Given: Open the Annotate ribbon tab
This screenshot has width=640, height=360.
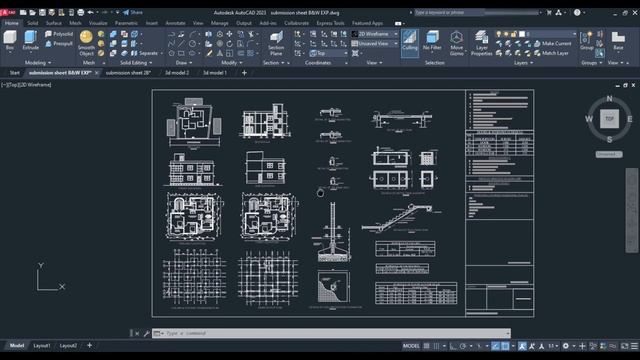Looking at the screenshot, I should (176, 23).
